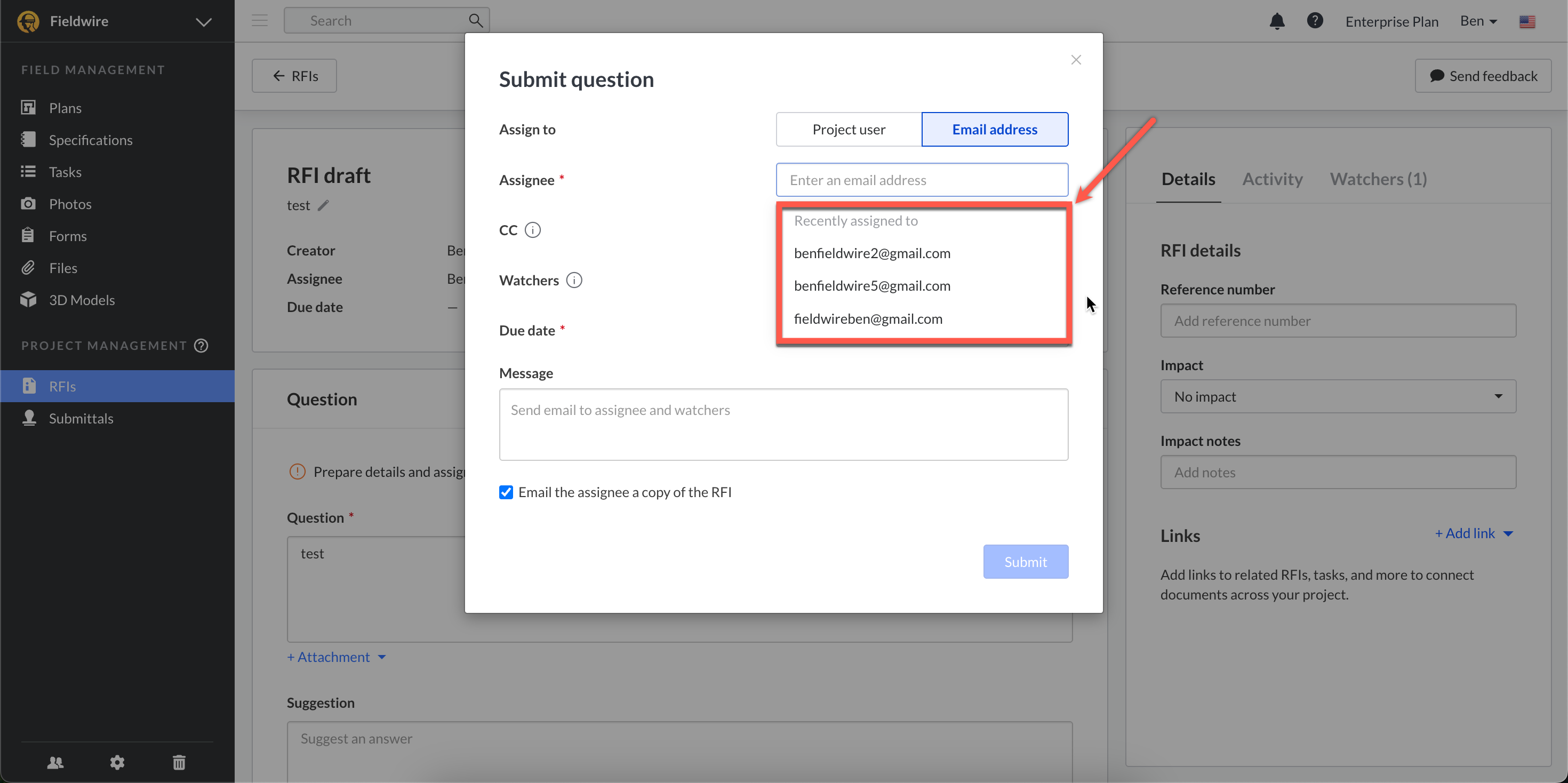The height and width of the screenshot is (783, 1568).
Task: Click the Submit button
Action: coord(1025,561)
